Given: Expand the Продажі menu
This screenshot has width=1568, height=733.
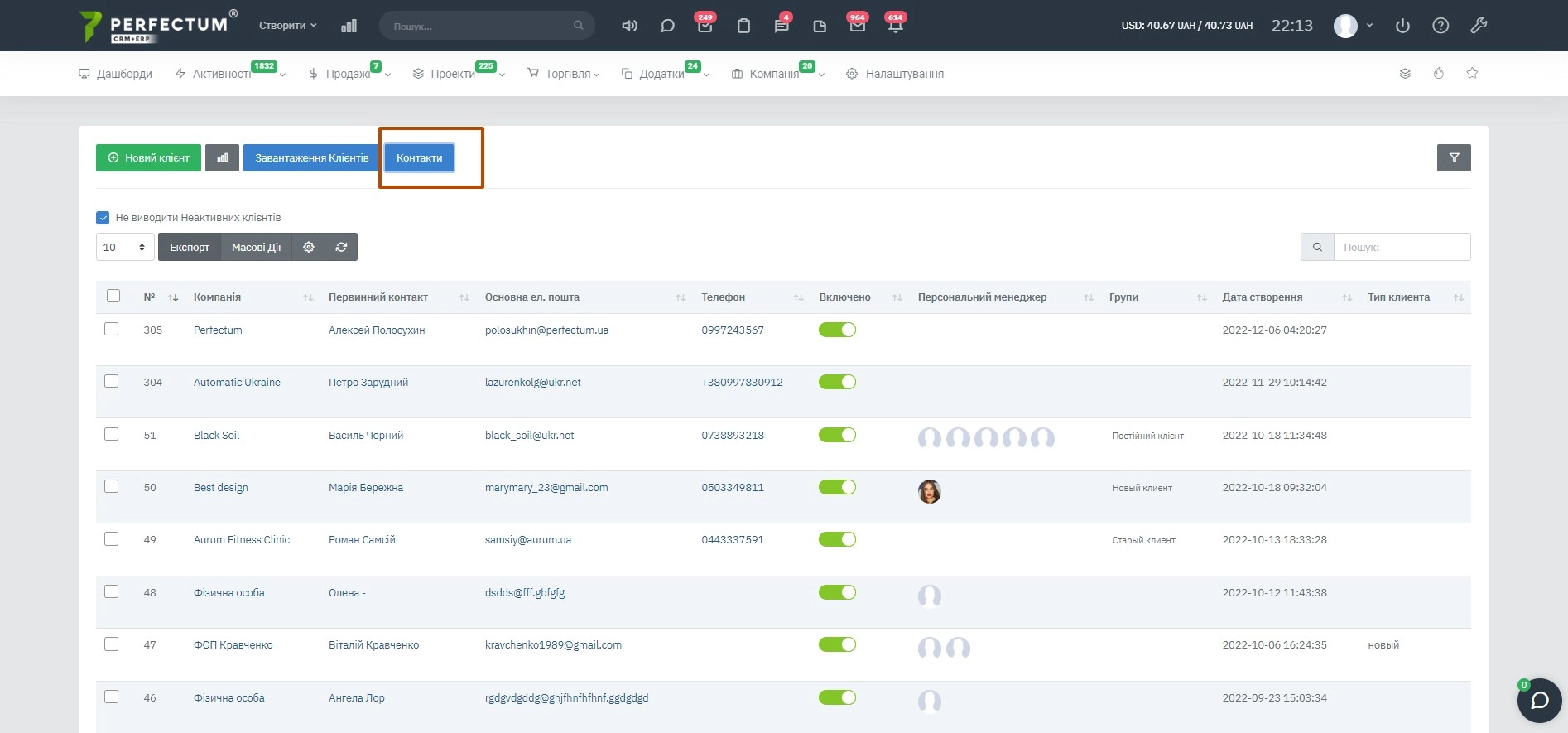Looking at the screenshot, I should [x=349, y=74].
